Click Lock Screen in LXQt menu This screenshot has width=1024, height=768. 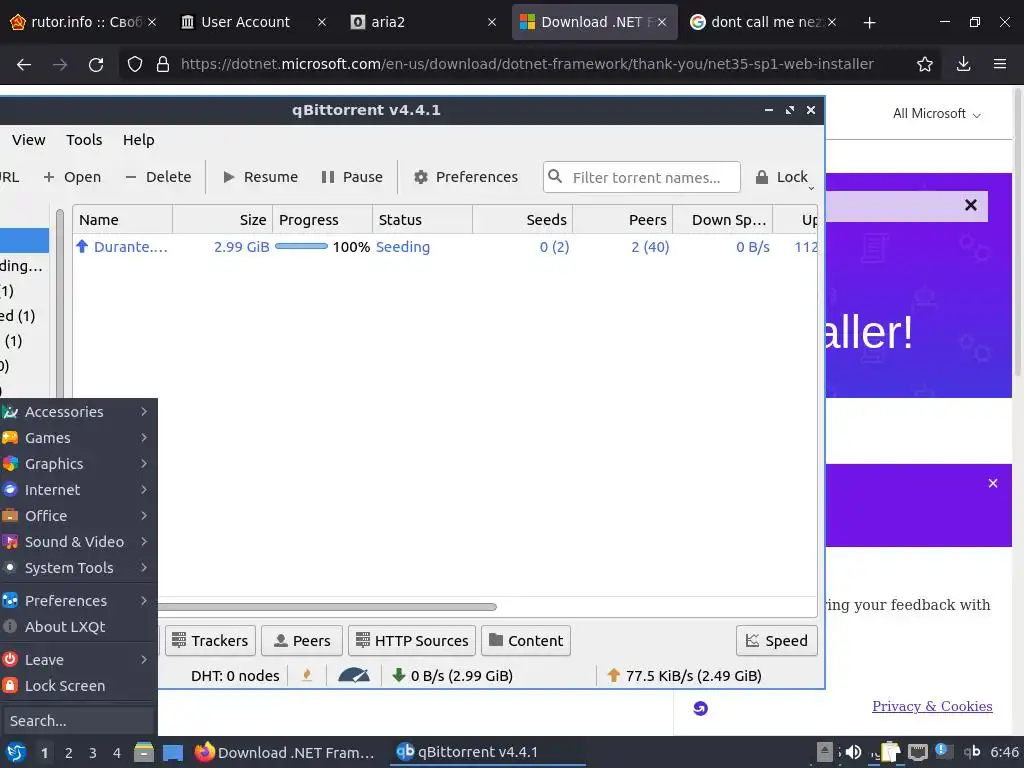[x=77, y=686]
